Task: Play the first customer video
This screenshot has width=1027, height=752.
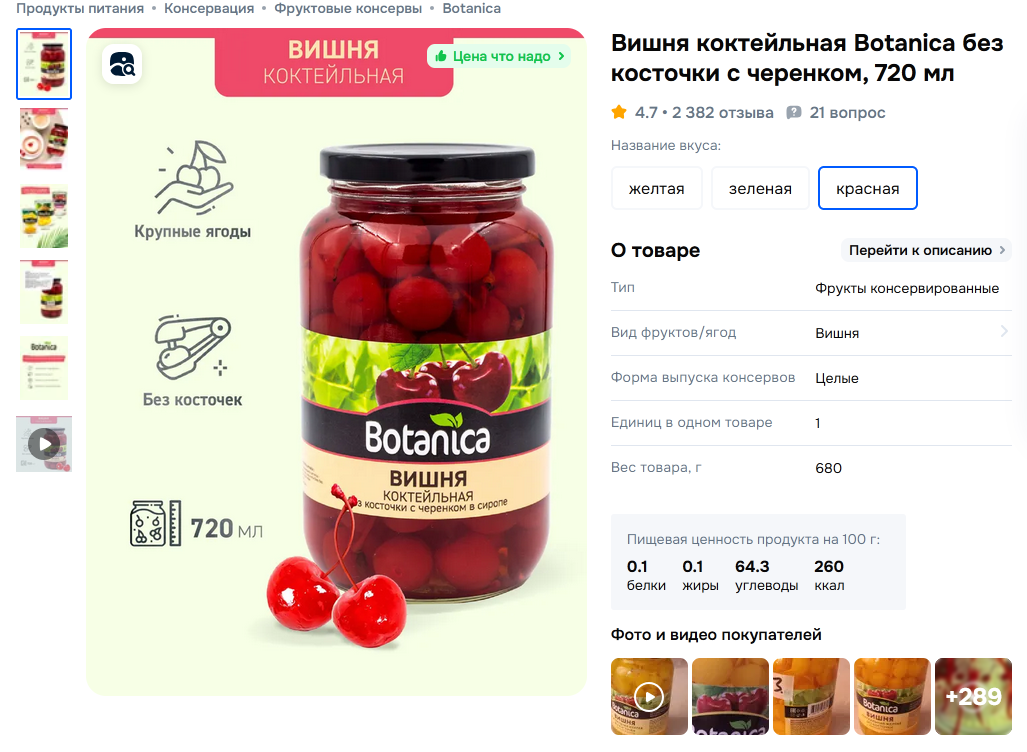Action: point(649,696)
